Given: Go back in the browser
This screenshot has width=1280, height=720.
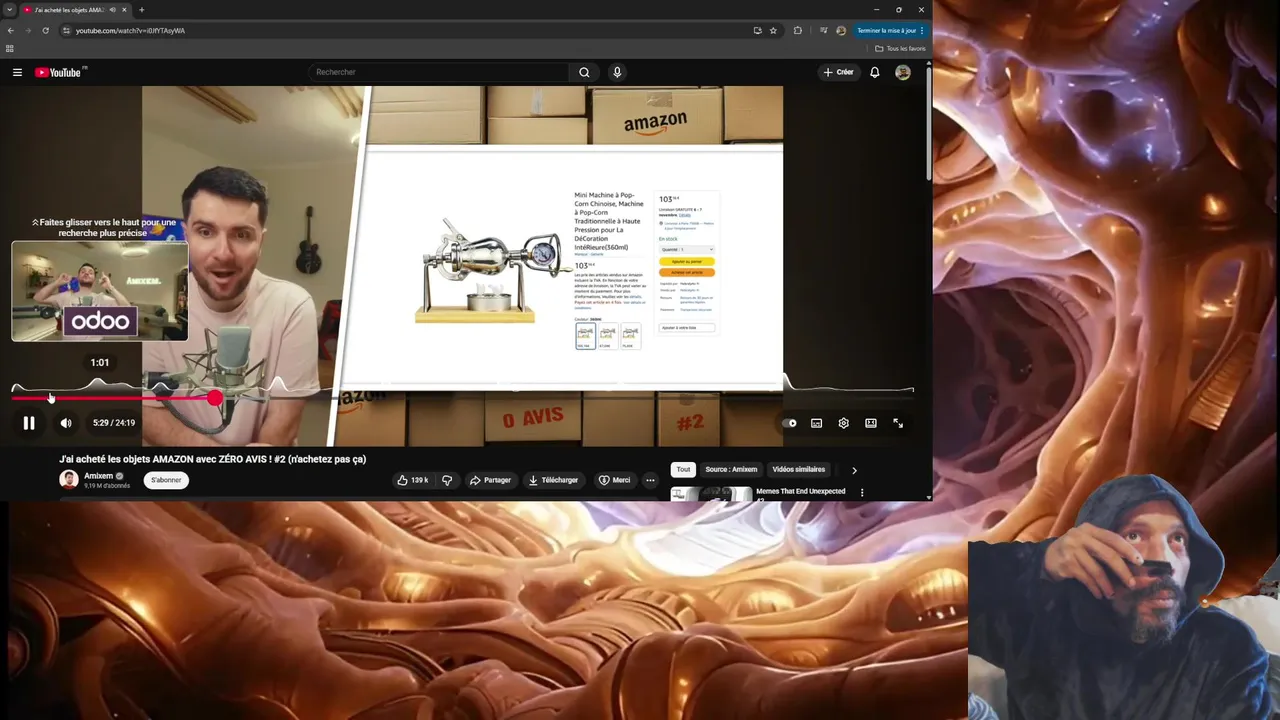Looking at the screenshot, I should pyautogui.click(x=10, y=31).
